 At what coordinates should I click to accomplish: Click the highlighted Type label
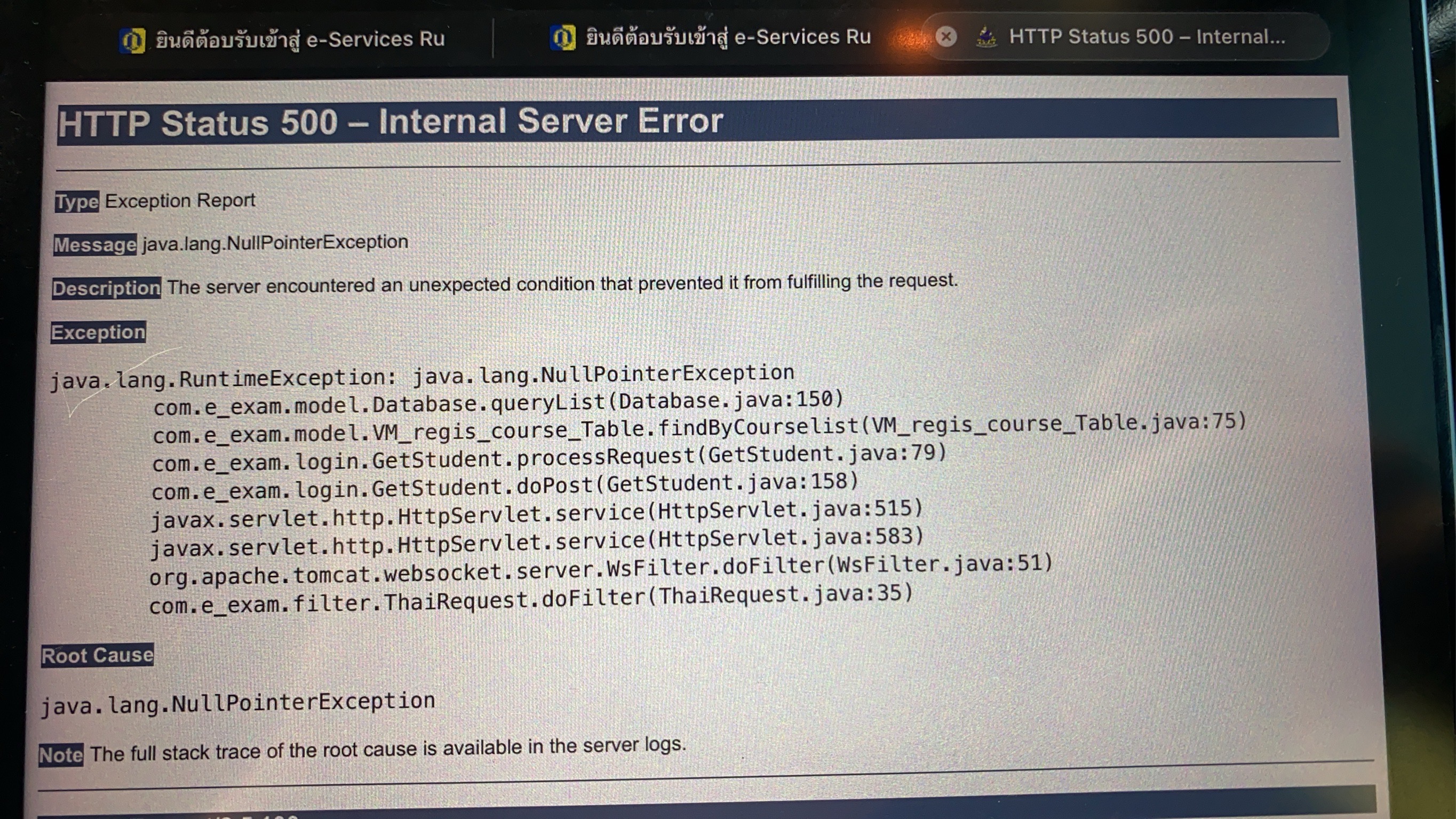[77, 201]
